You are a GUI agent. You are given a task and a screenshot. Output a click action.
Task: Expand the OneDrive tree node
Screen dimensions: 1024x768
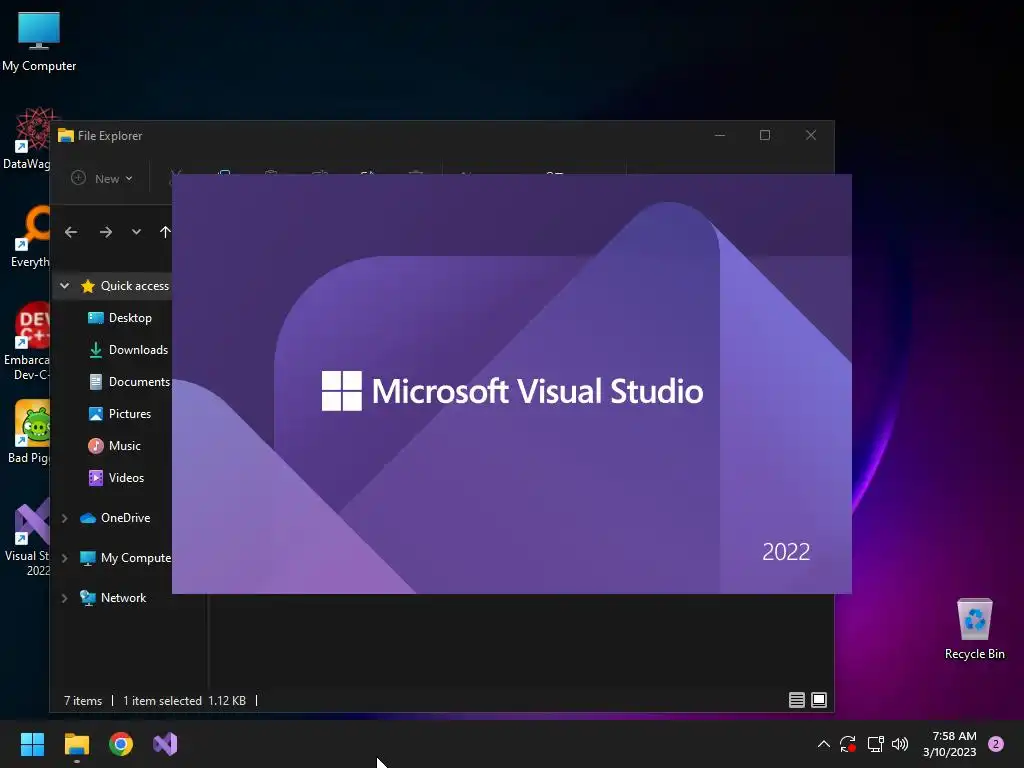click(x=65, y=518)
